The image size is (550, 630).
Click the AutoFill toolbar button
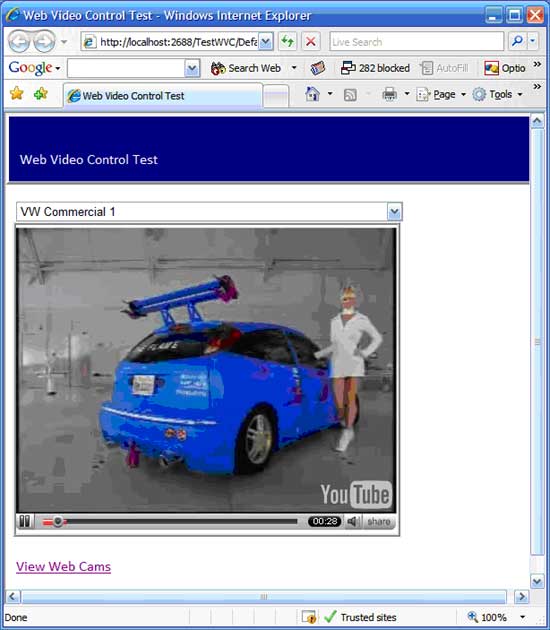point(445,68)
